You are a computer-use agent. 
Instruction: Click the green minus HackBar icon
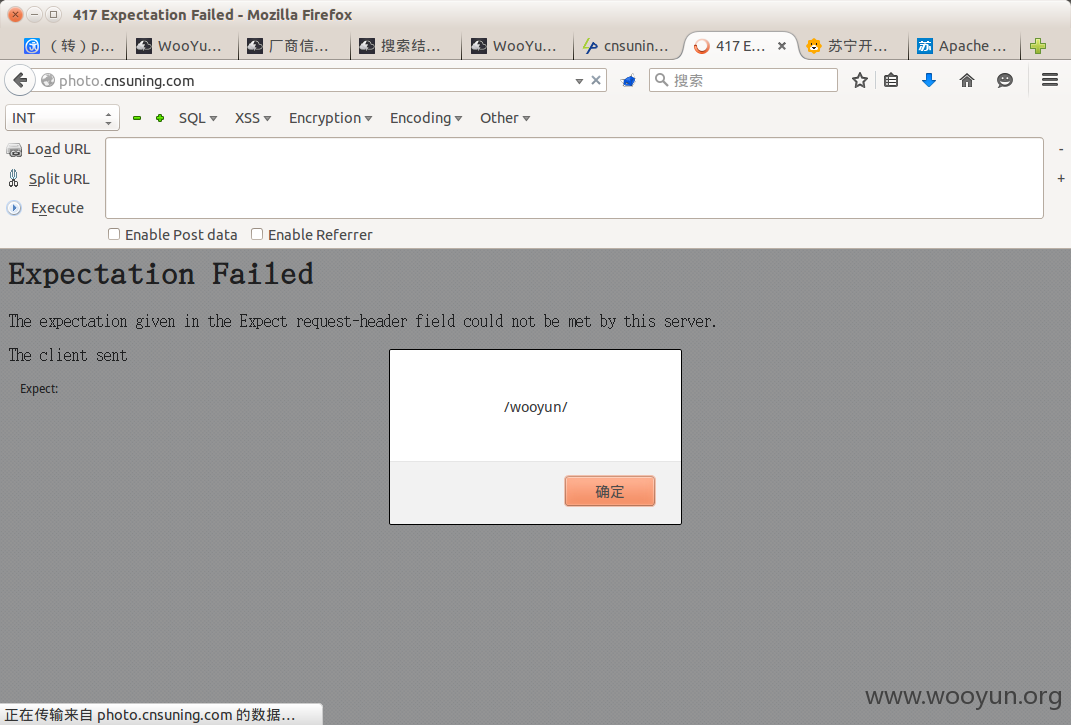pos(137,118)
